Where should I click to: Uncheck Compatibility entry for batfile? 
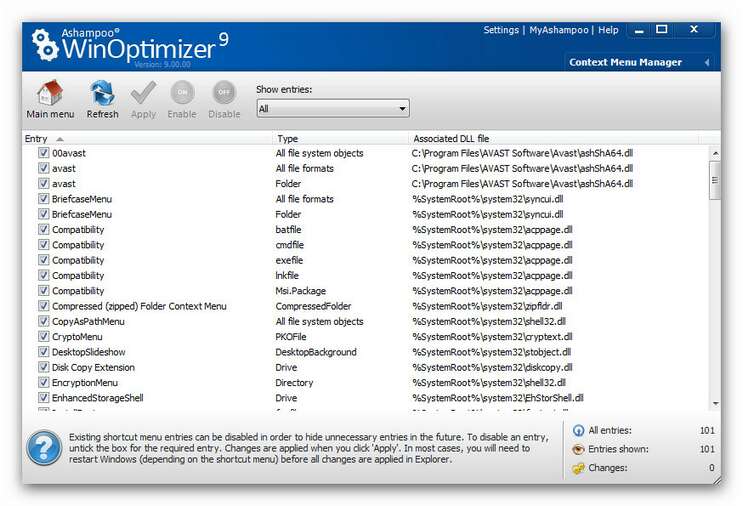[x=44, y=229]
